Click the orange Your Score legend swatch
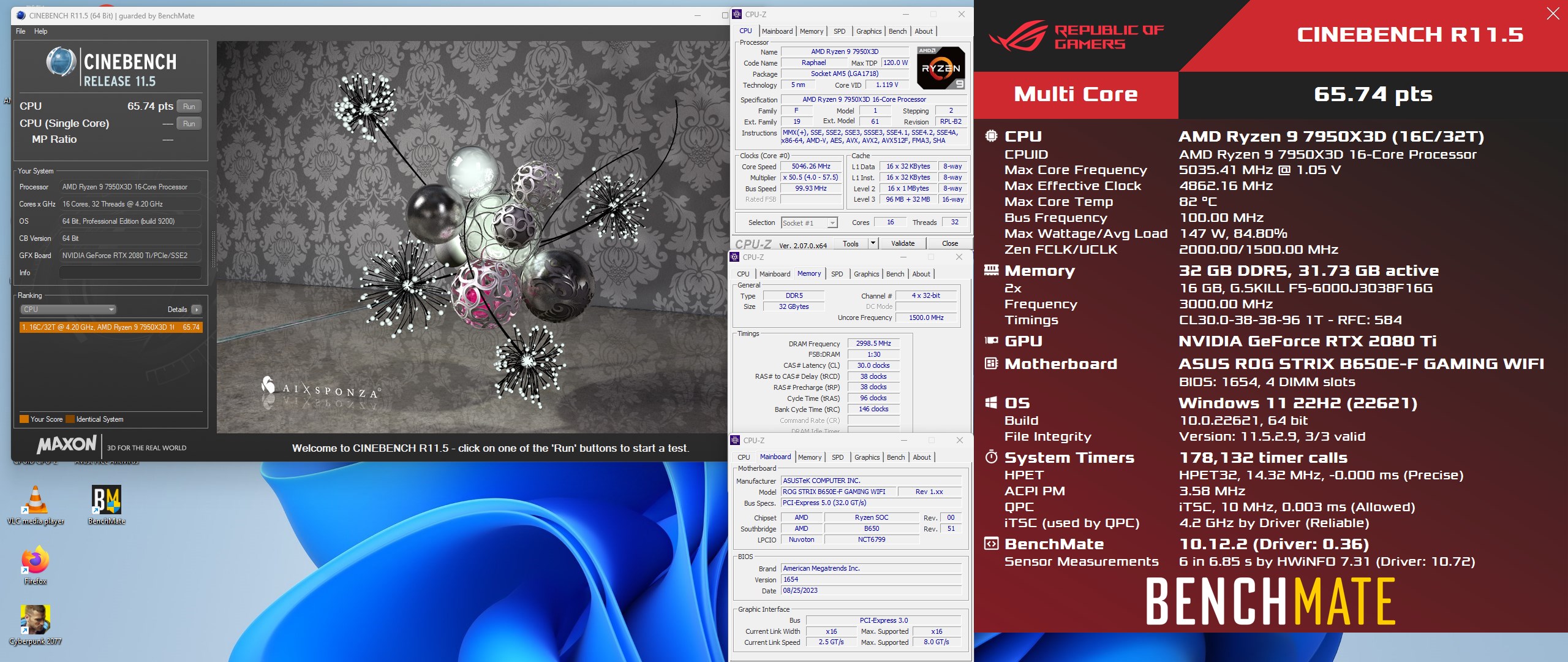The image size is (1568, 662). [x=24, y=419]
